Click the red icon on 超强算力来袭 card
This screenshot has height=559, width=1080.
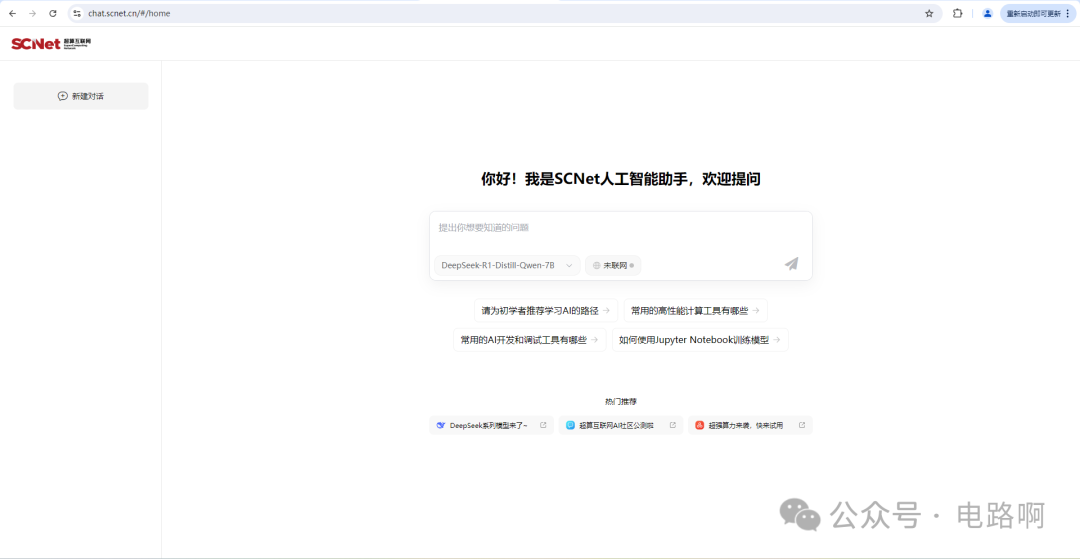click(x=700, y=425)
